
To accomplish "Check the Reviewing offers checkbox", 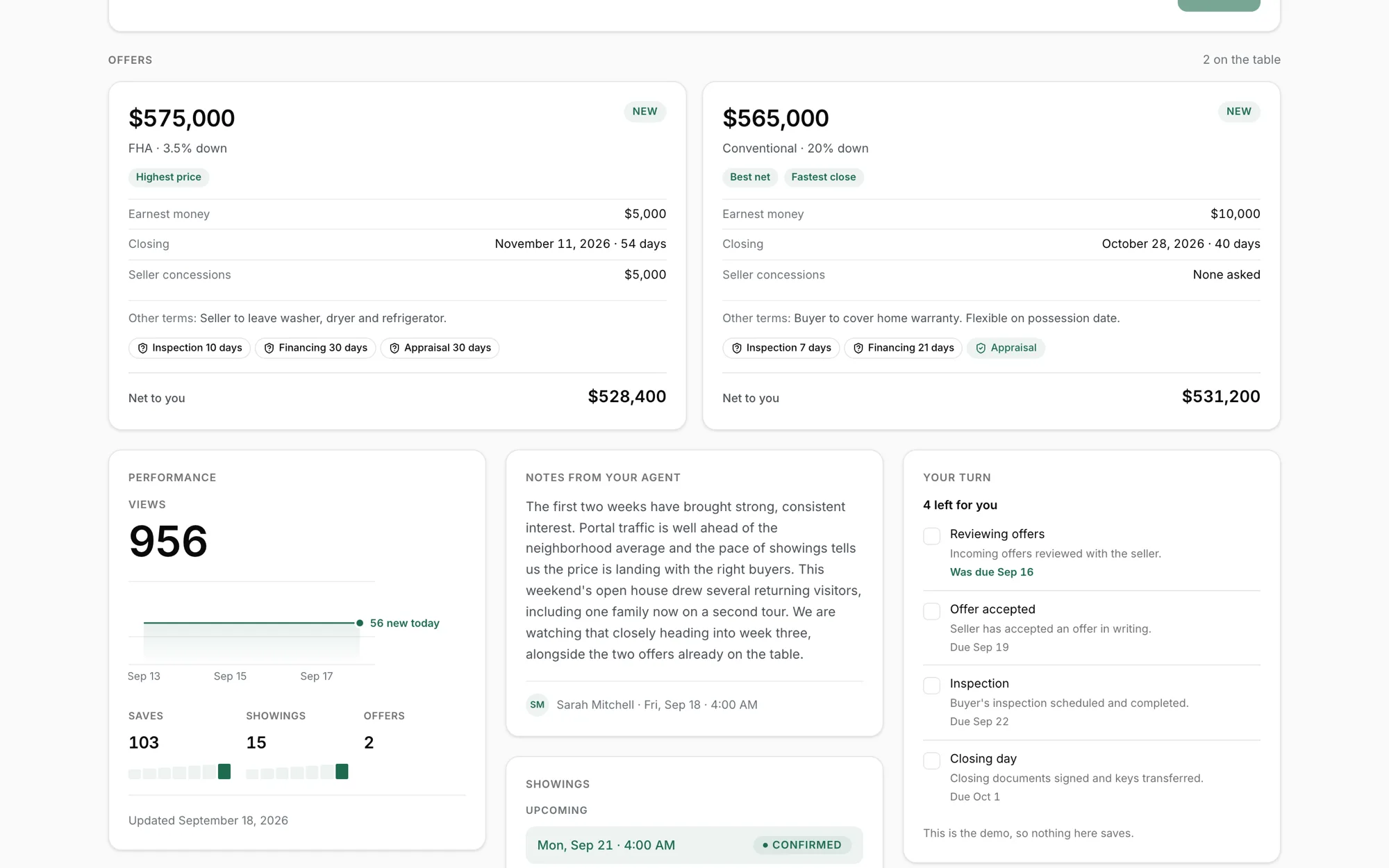I will coord(931,536).
